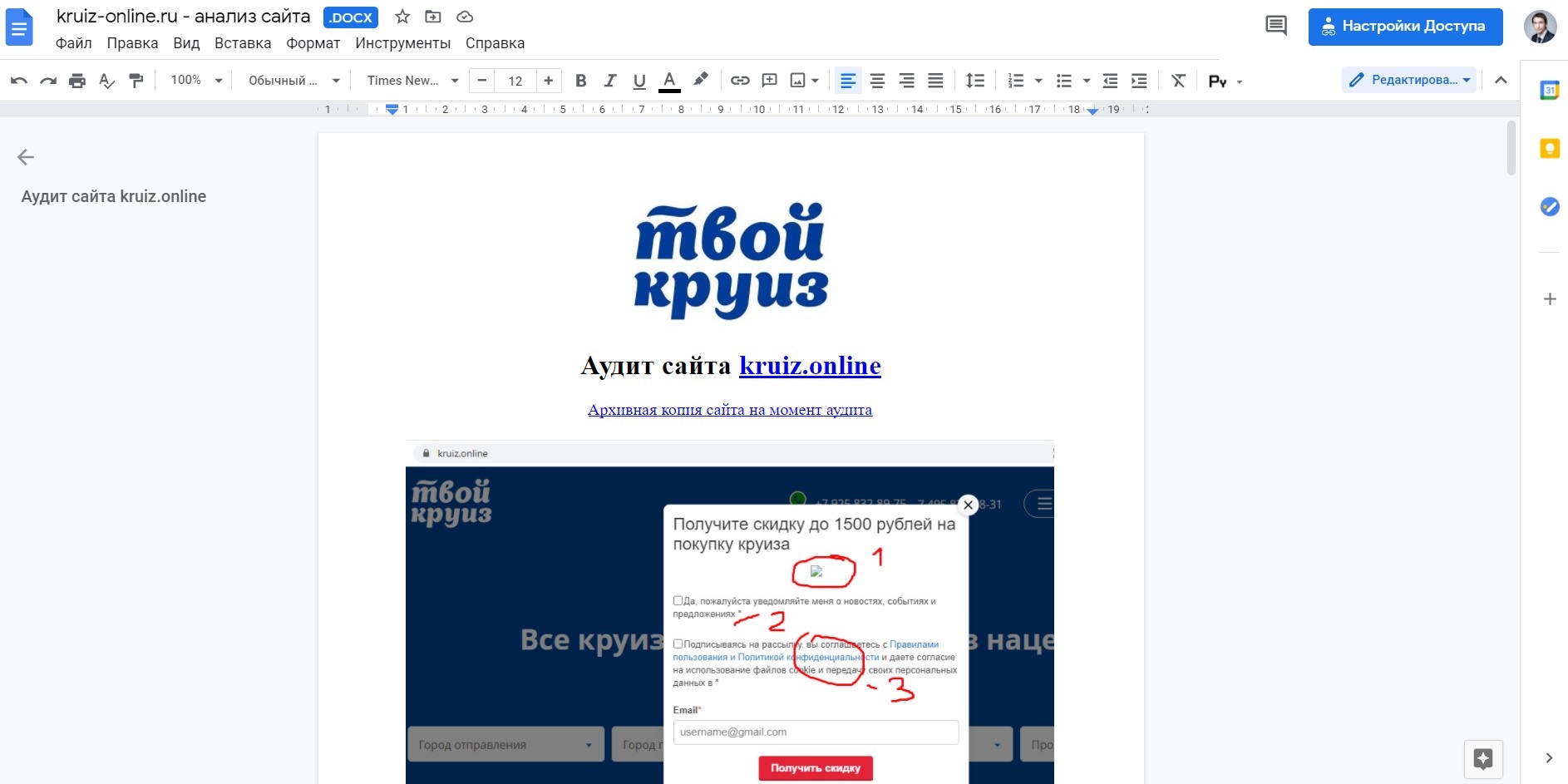Open Google Keep from the side panel
1568x784 pixels.
[1550, 148]
